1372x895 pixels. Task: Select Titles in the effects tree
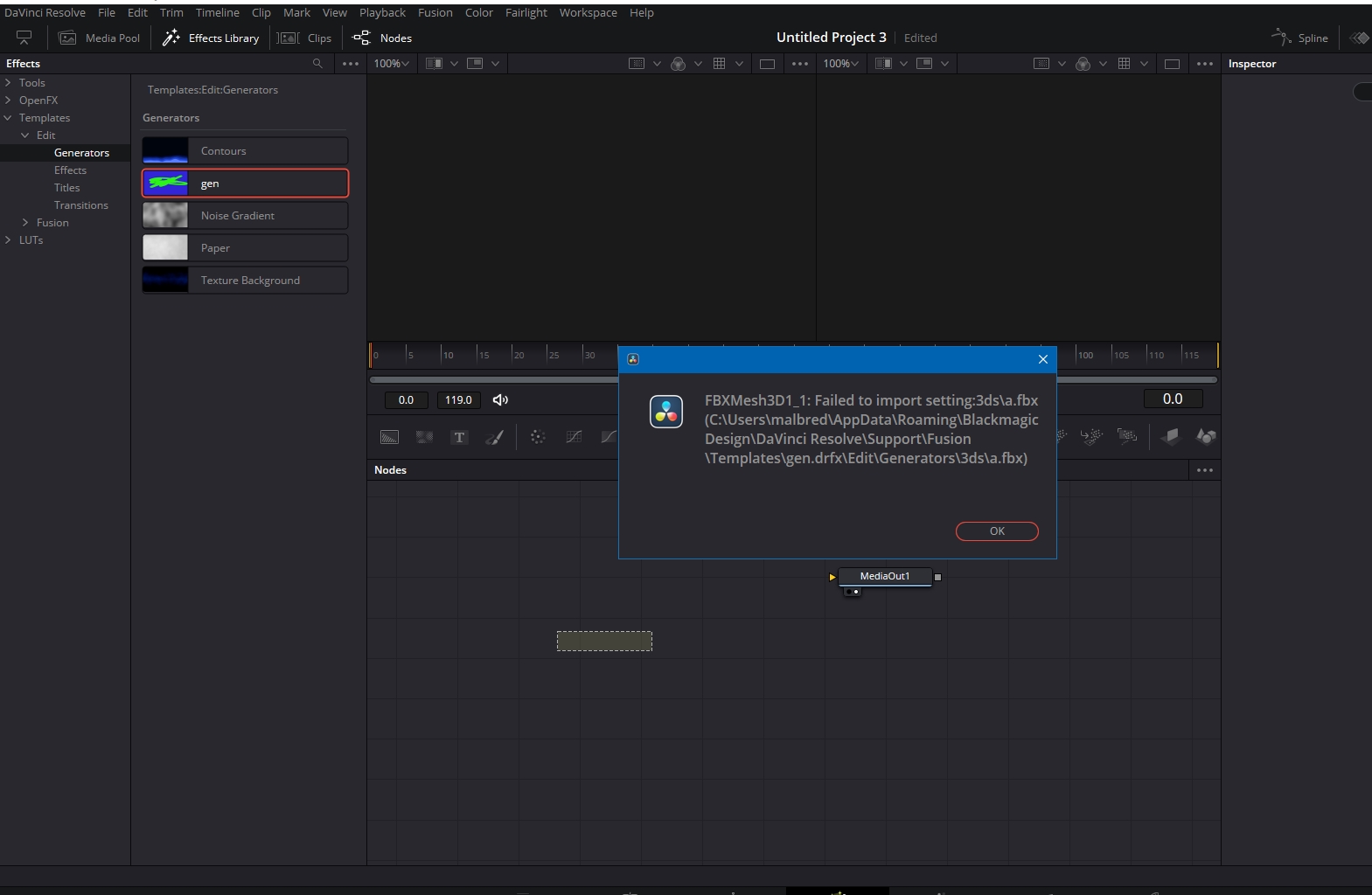[66, 187]
